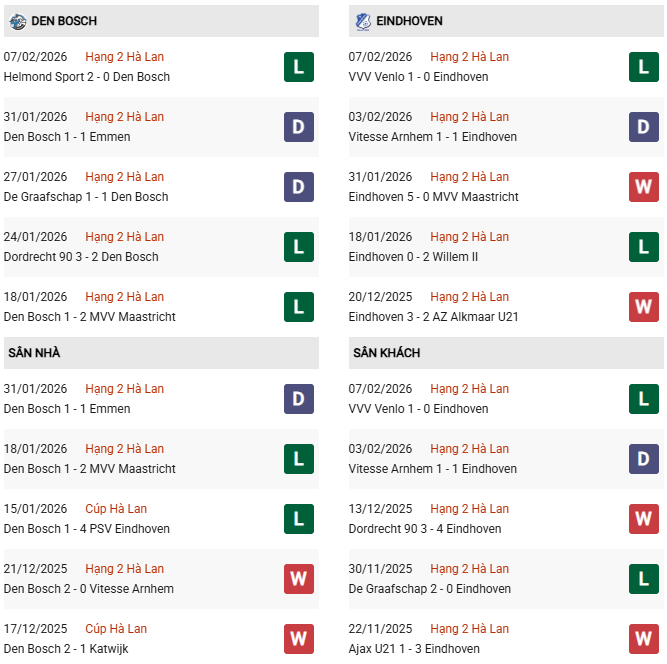Image resolution: width=667 pixels, height=664 pixels.
Task: Open the Cúp Hà Lan link dated 15/01/2026
Action: point(116,509)
